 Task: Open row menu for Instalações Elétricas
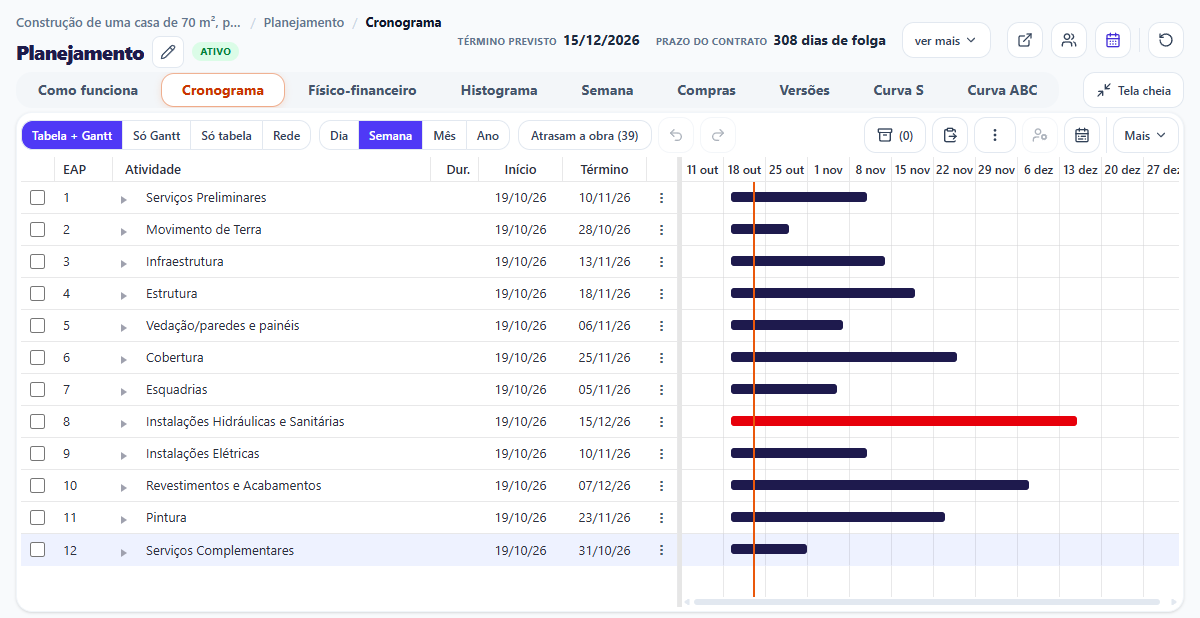(661, 454)
